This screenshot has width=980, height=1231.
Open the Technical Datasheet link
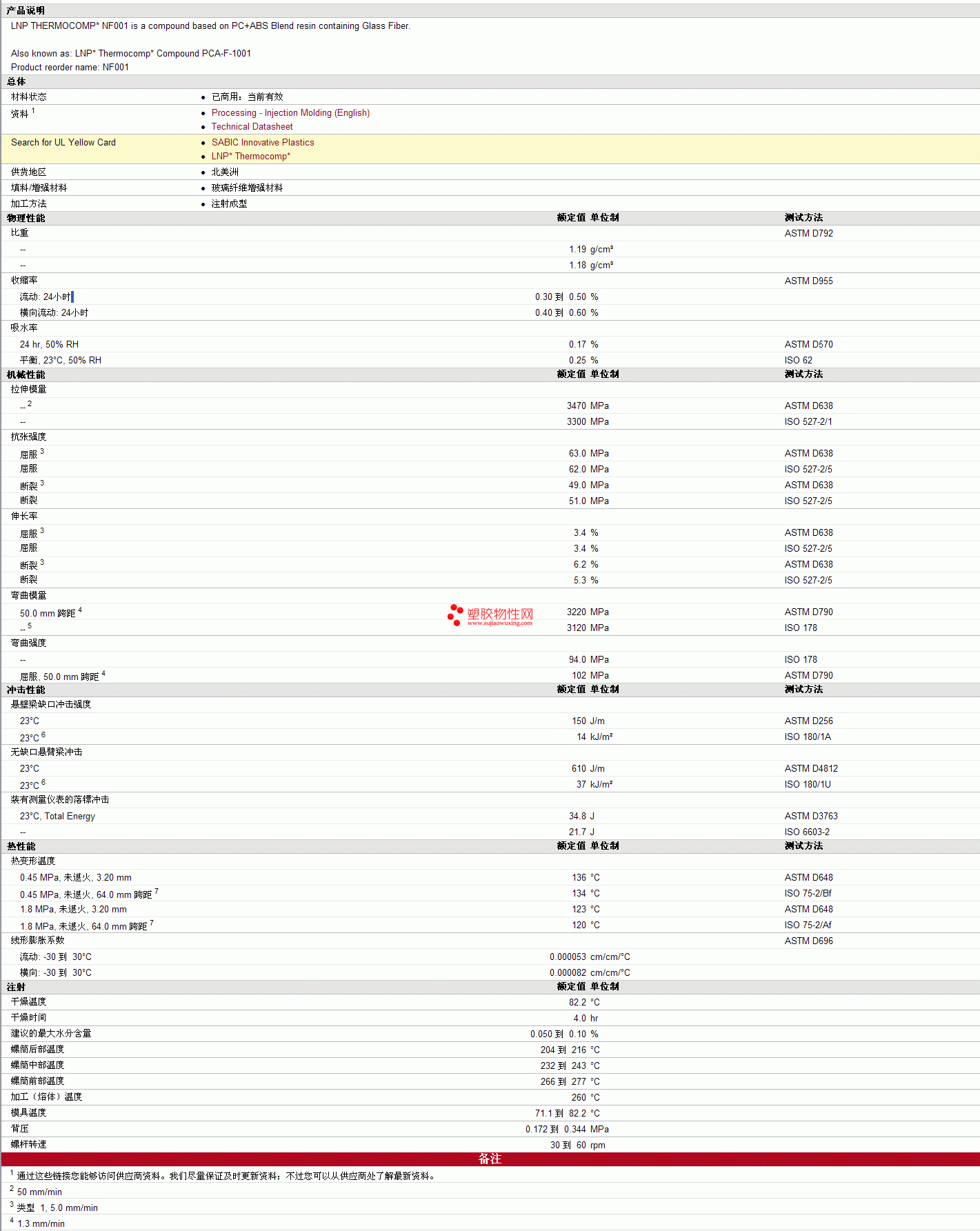click(x=252, y=127)
